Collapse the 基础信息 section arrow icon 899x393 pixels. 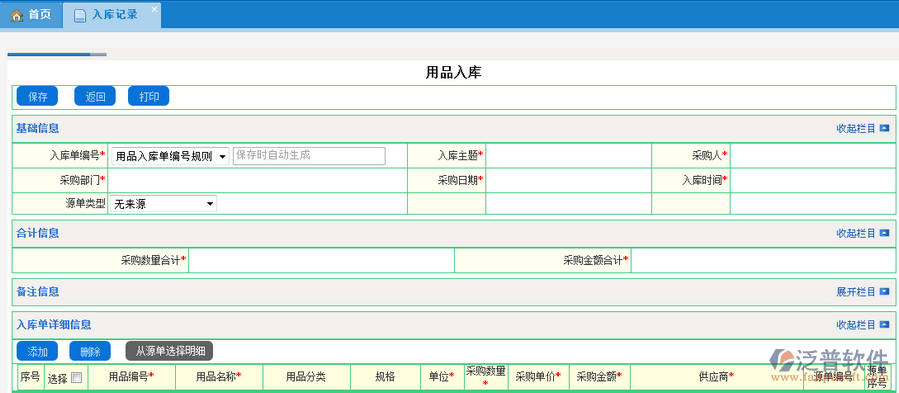pos(884,129)
